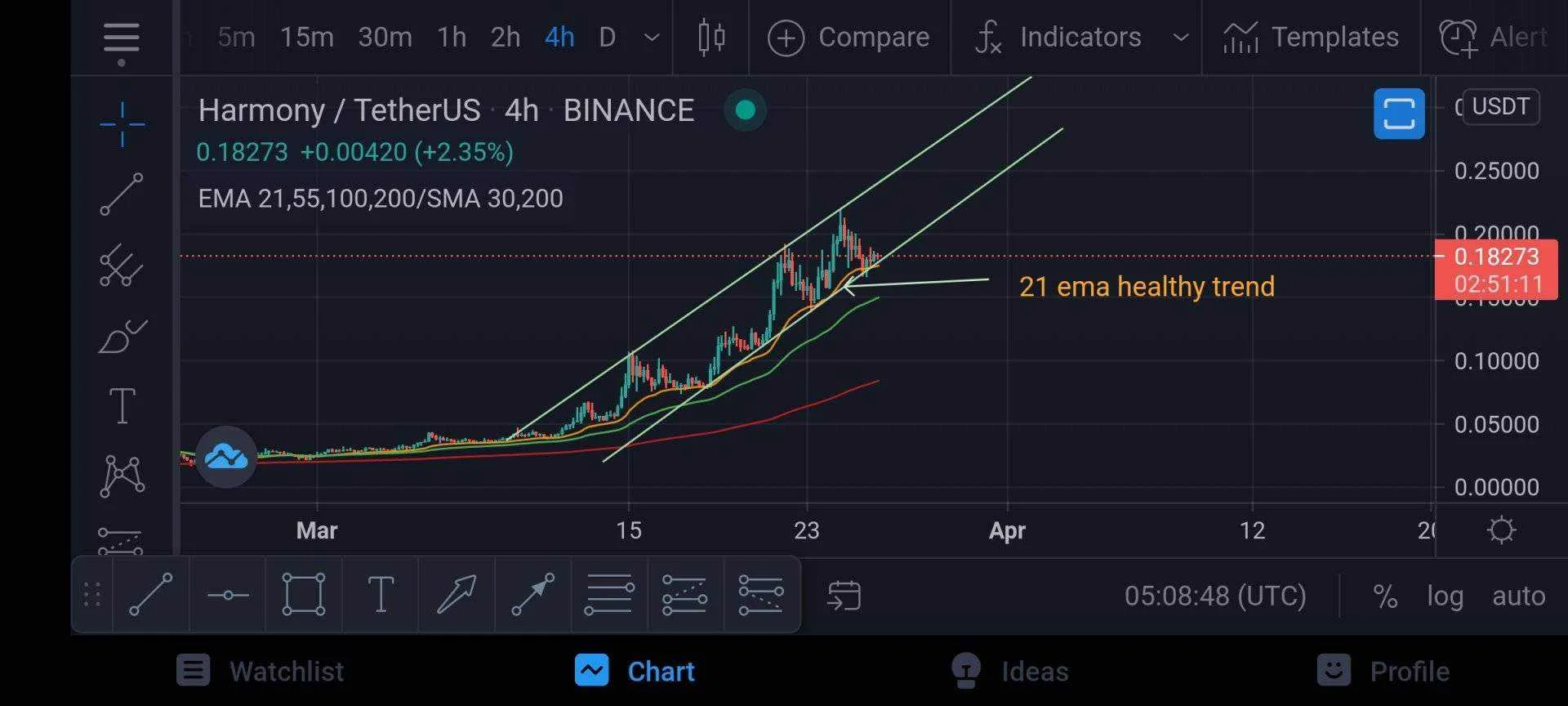Open the Profile tab
This screenshot has height=706, width=1568.
pos(1383,672)
